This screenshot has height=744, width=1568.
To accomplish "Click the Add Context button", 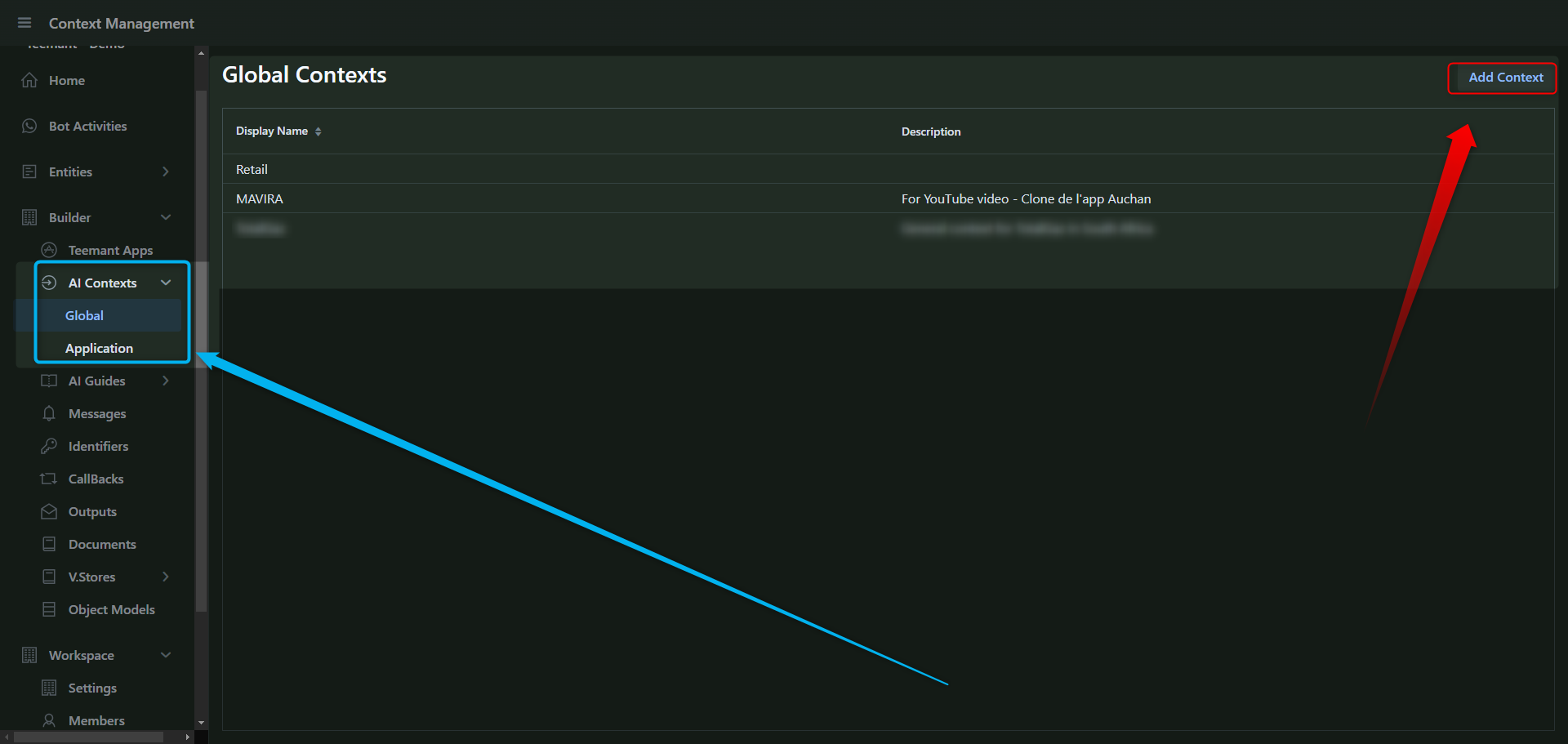I will click(x=1505, y=78).
